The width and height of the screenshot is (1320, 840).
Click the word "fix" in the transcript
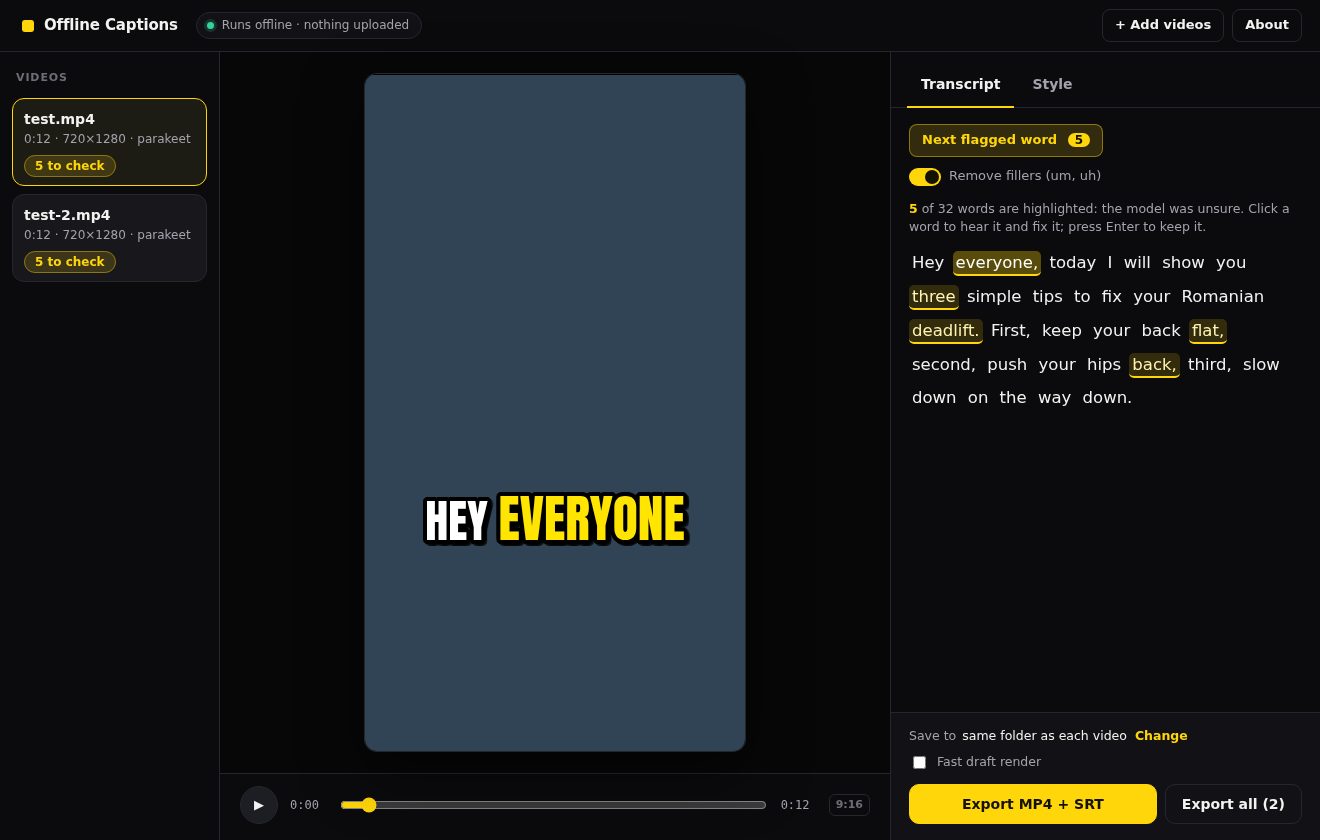[x=1112, y=297]
